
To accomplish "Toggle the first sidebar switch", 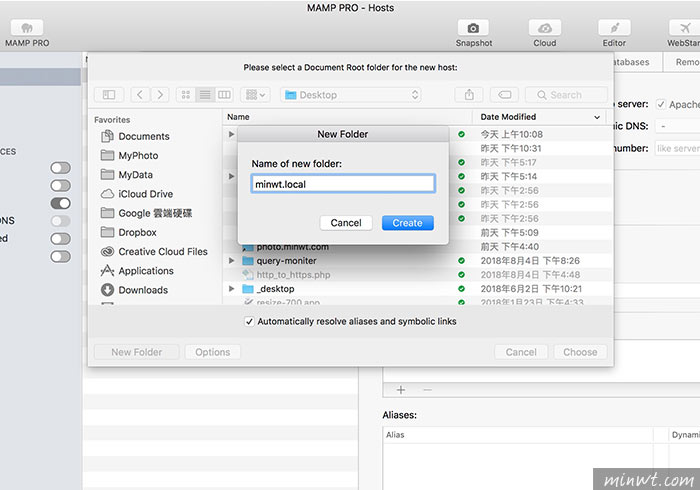I will coord(60,168).
